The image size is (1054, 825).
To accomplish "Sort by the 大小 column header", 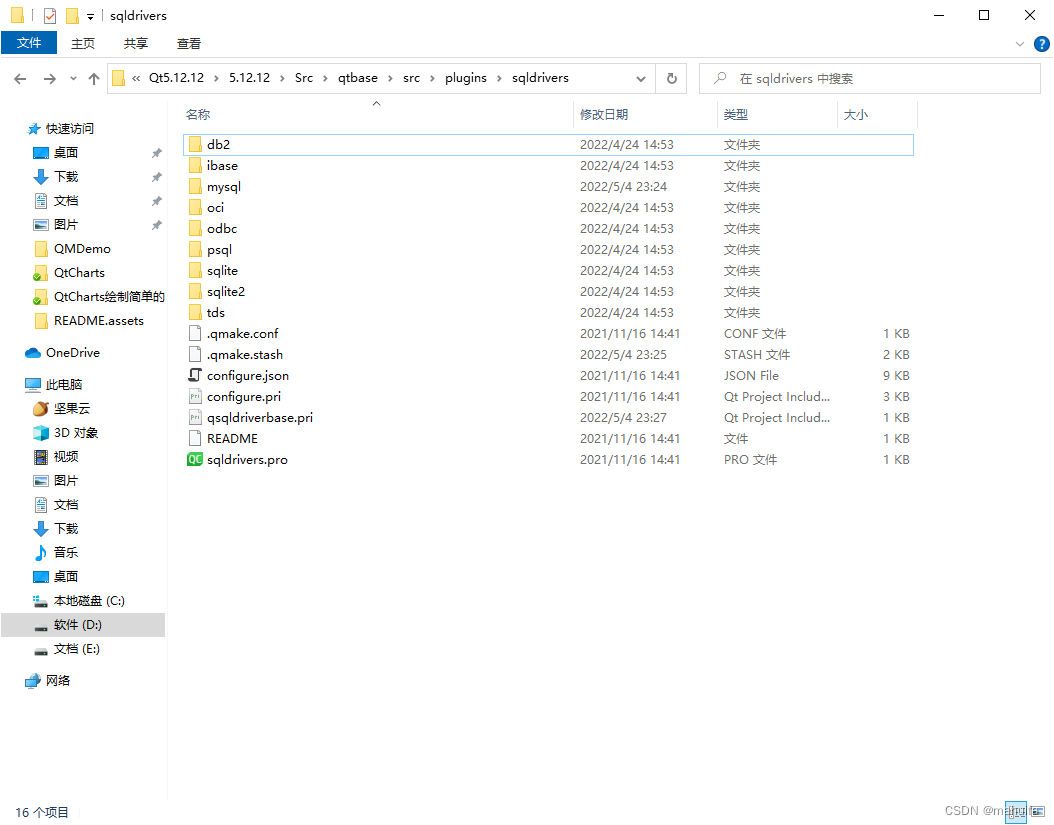I will pyautogui.click(x=856, y=115).
